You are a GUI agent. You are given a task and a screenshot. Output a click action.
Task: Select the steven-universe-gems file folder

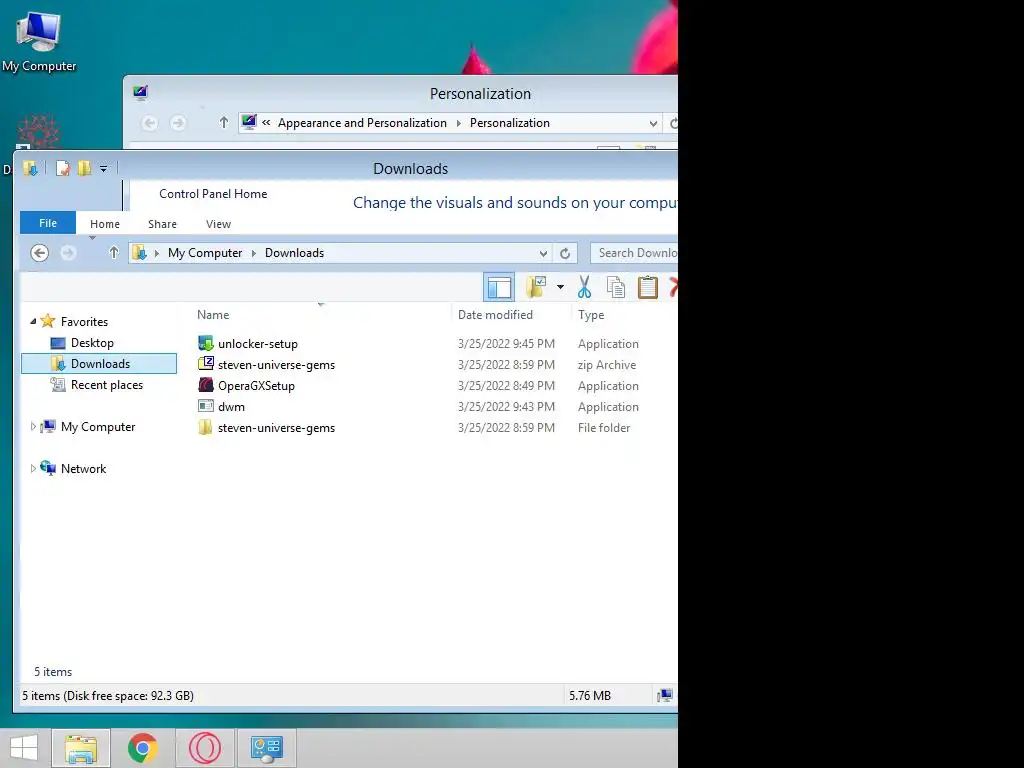[276, 428]
